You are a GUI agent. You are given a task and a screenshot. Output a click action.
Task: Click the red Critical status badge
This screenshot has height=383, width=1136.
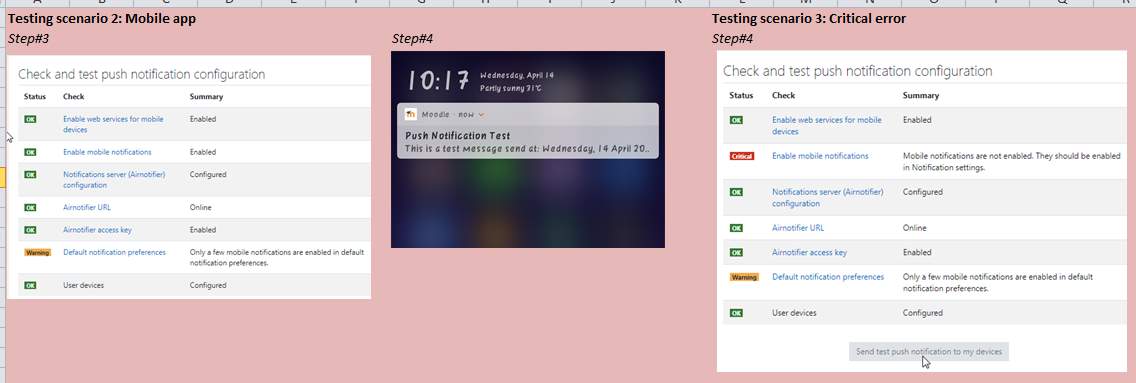742,156
